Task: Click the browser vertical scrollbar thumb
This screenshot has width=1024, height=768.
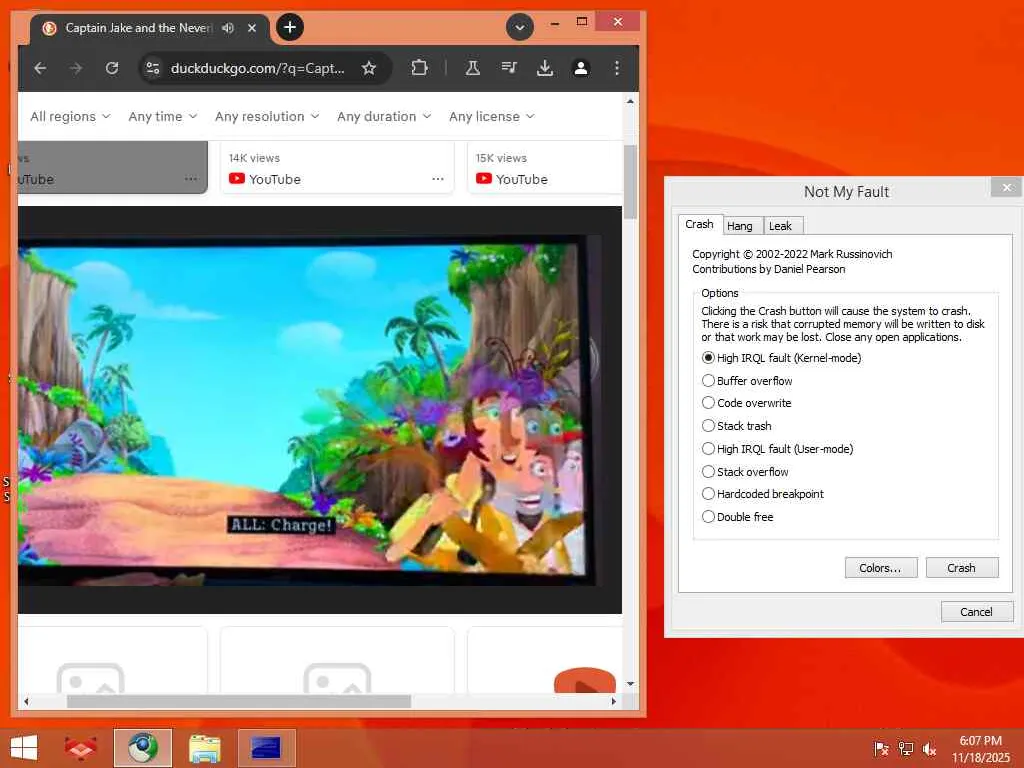Action: coord(630,182)
